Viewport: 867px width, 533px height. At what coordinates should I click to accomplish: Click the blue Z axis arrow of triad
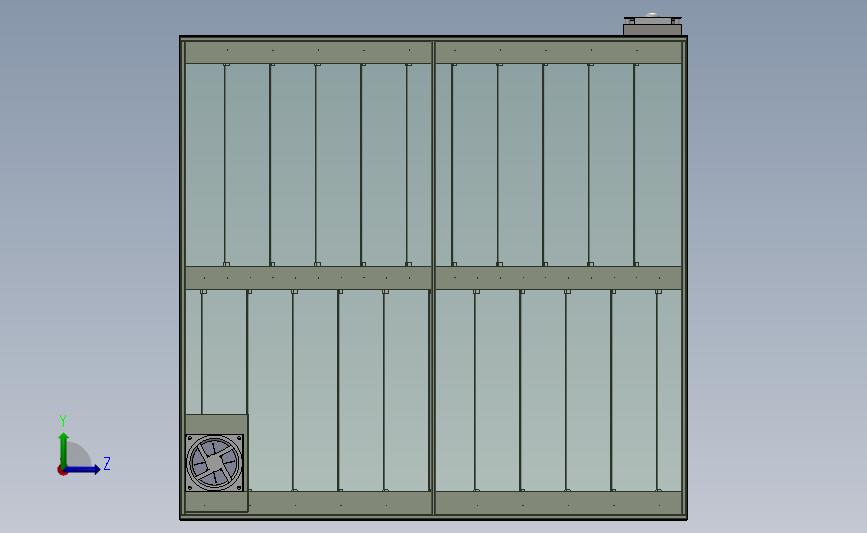click(82, 470)
